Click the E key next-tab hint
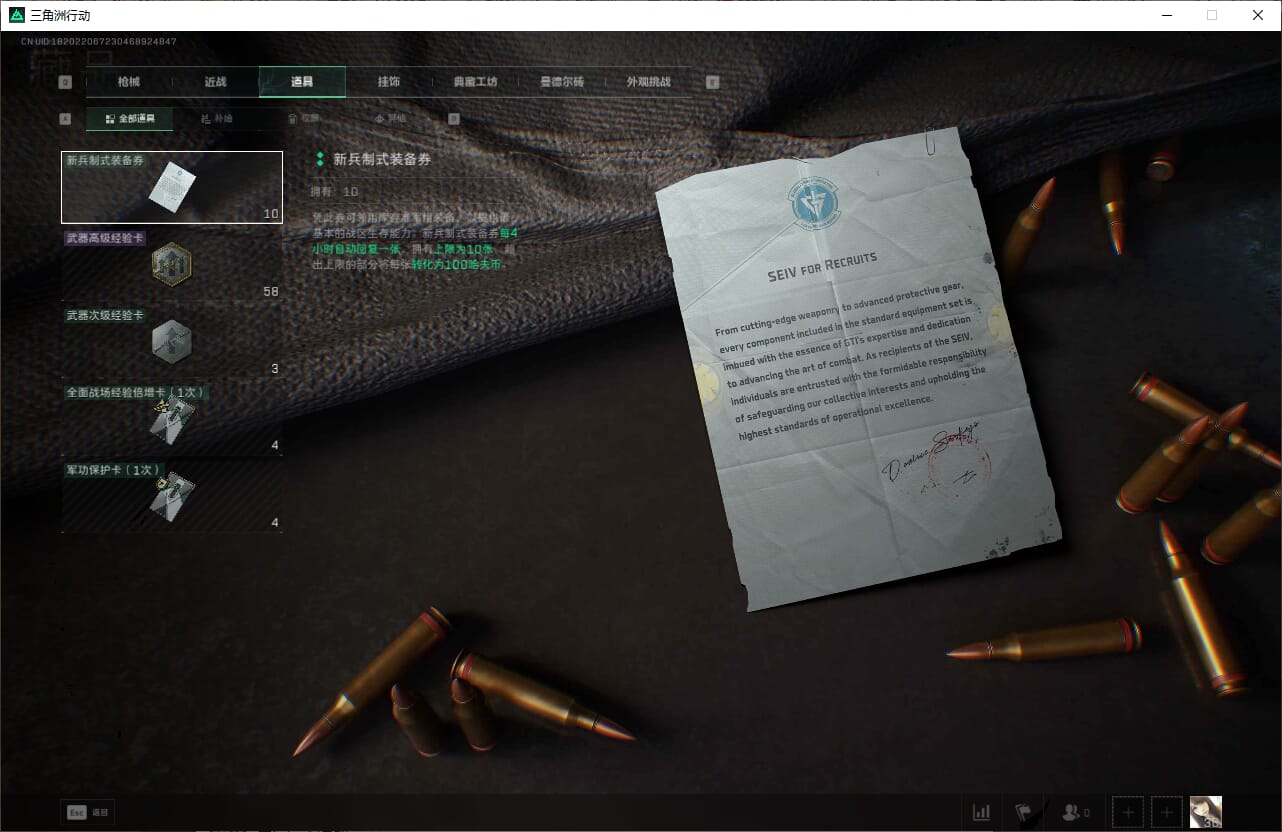 coord(713,82)
